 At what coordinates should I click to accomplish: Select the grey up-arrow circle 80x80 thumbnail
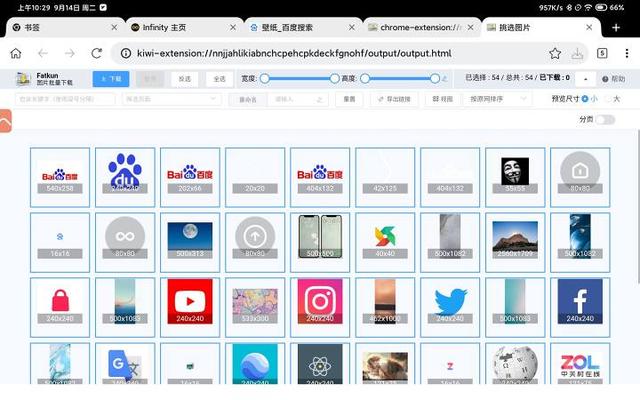255,242
